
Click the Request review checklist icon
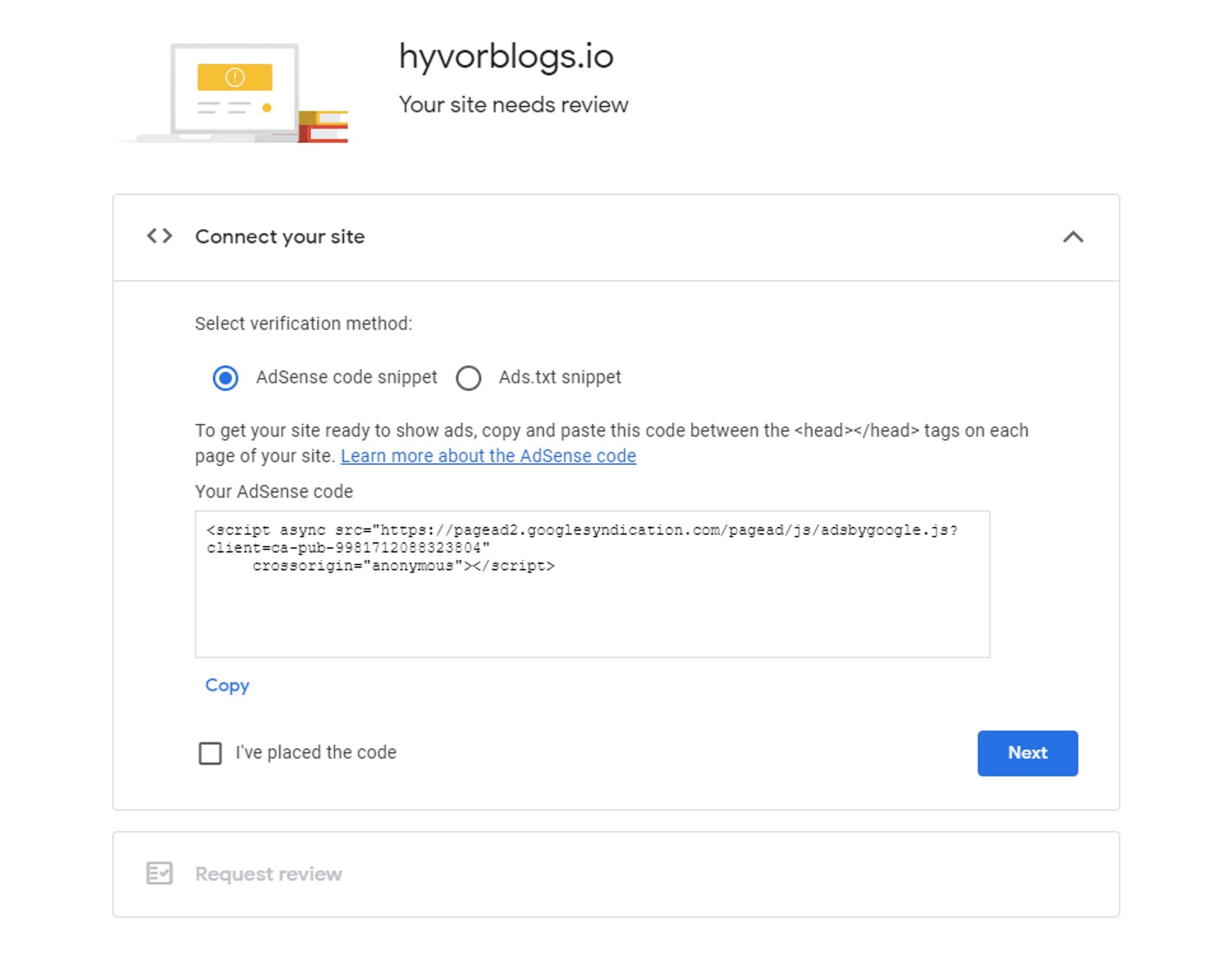[x=160, y=873]
